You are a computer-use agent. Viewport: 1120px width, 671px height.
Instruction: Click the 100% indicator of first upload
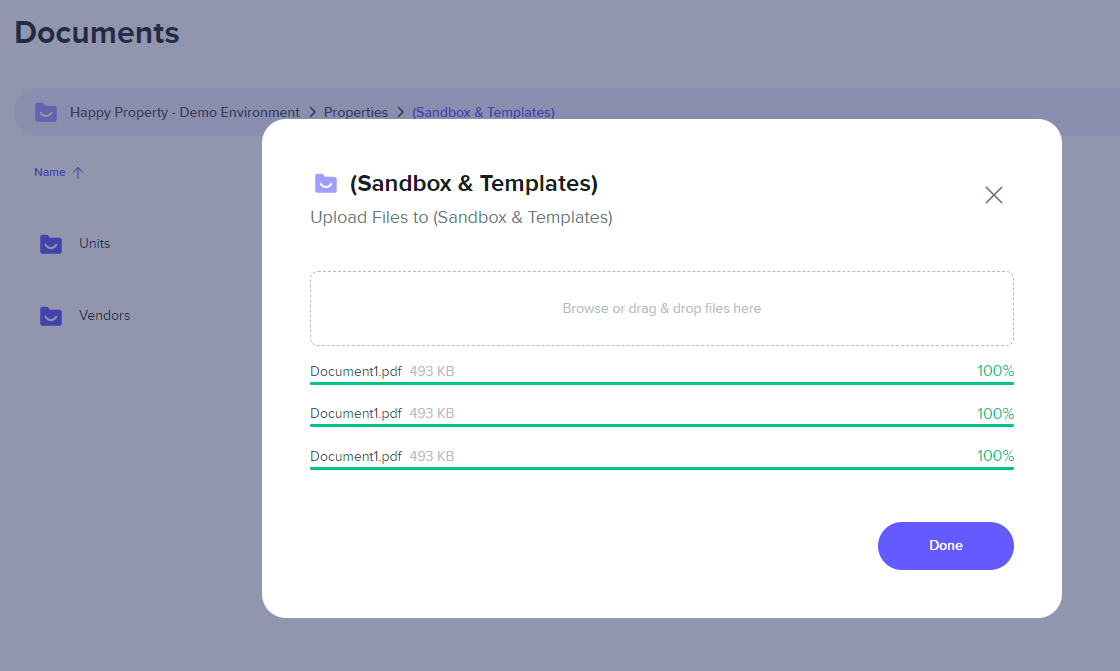point(995,371)
